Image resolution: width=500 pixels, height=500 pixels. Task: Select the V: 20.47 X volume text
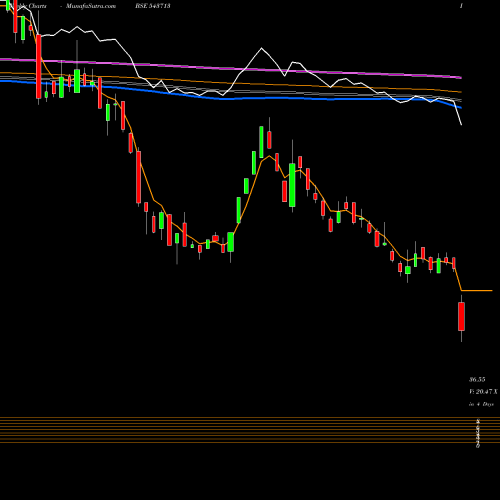(483, 392)
